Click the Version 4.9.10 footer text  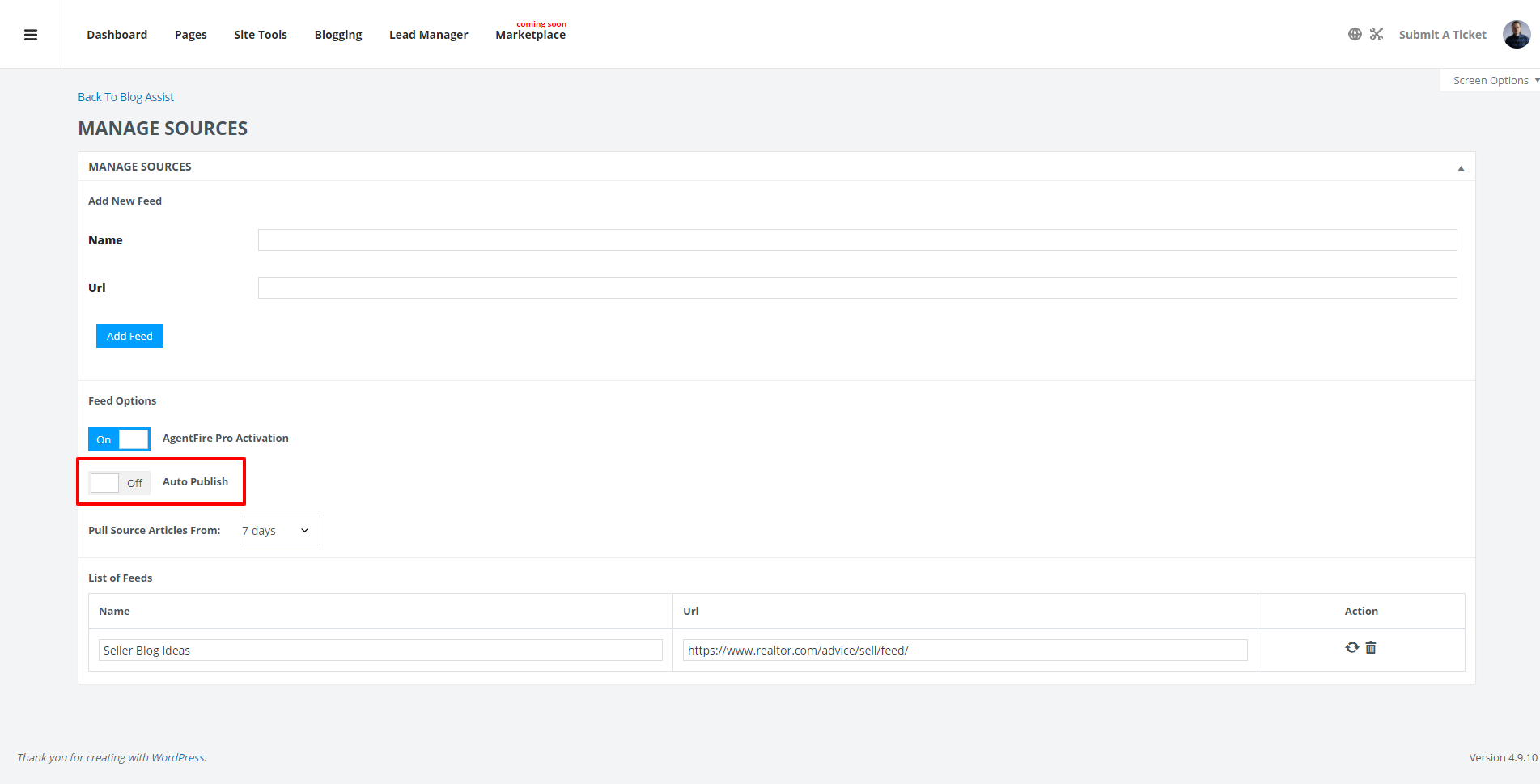(1504, 758)
